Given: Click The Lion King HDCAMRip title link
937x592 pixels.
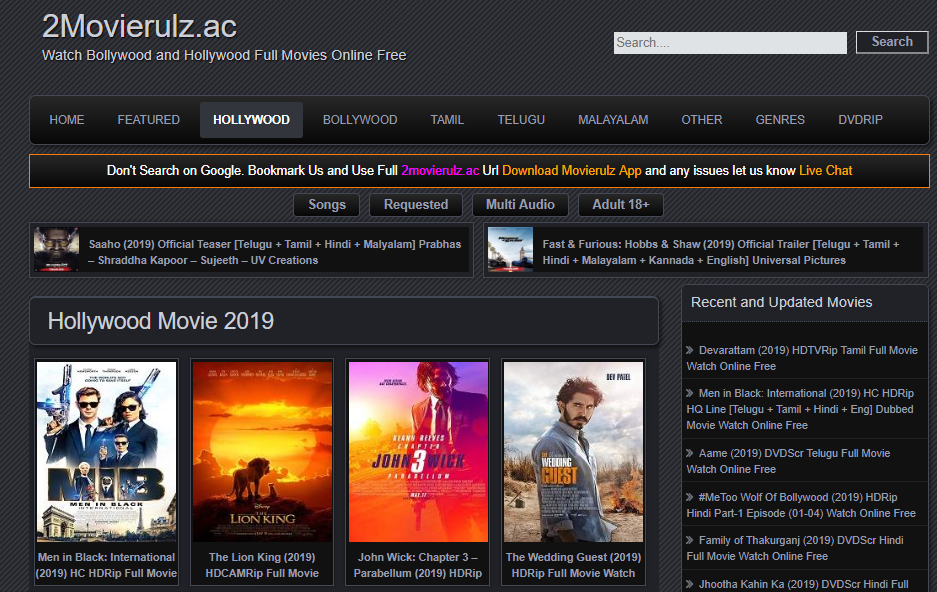Looking at the screenshot, I should [262, 565].
